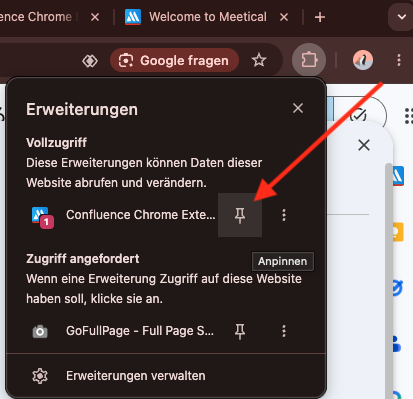Bookmark this page with the star icon
Image resolution: width=413 pixels, height=399 pixels.
[259, 60]
